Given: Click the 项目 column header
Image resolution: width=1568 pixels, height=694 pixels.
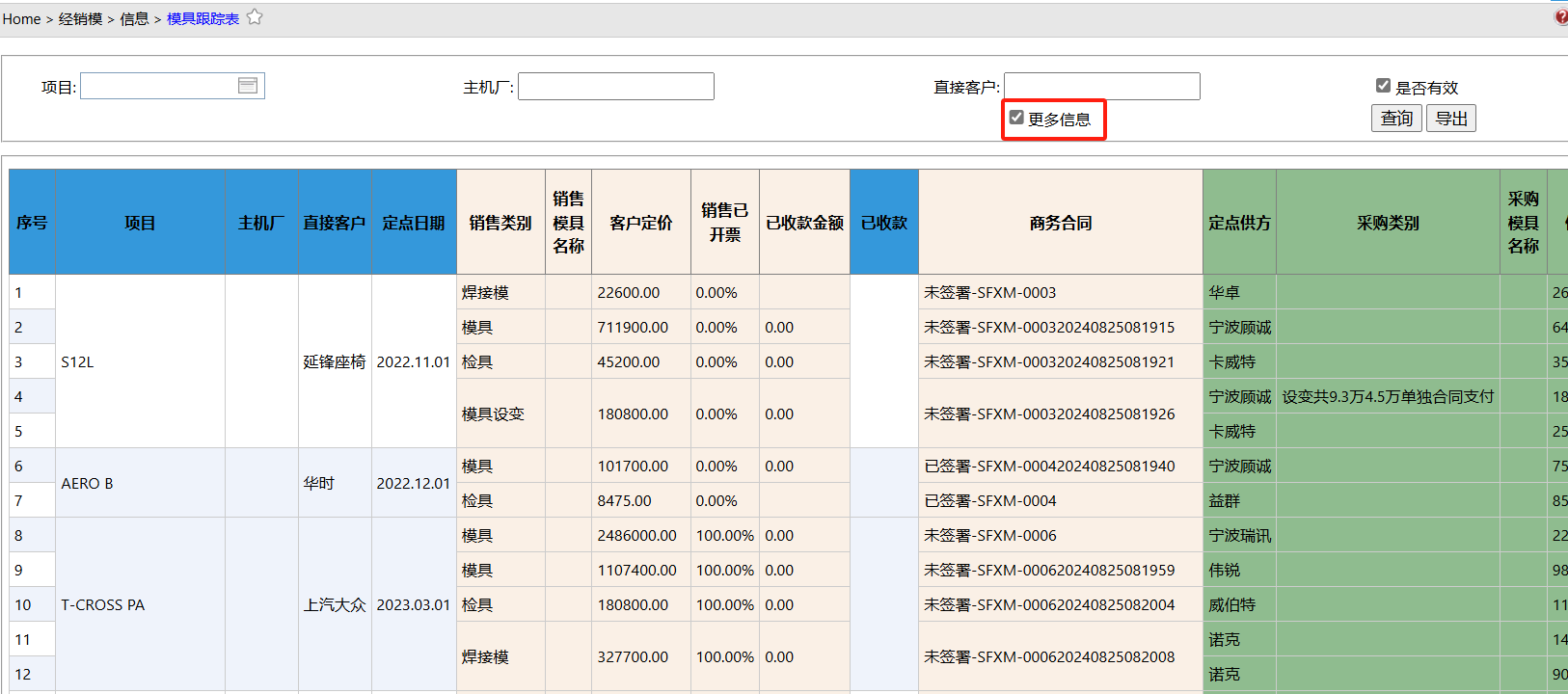Looking at the screenshot, I should point(140,223).
